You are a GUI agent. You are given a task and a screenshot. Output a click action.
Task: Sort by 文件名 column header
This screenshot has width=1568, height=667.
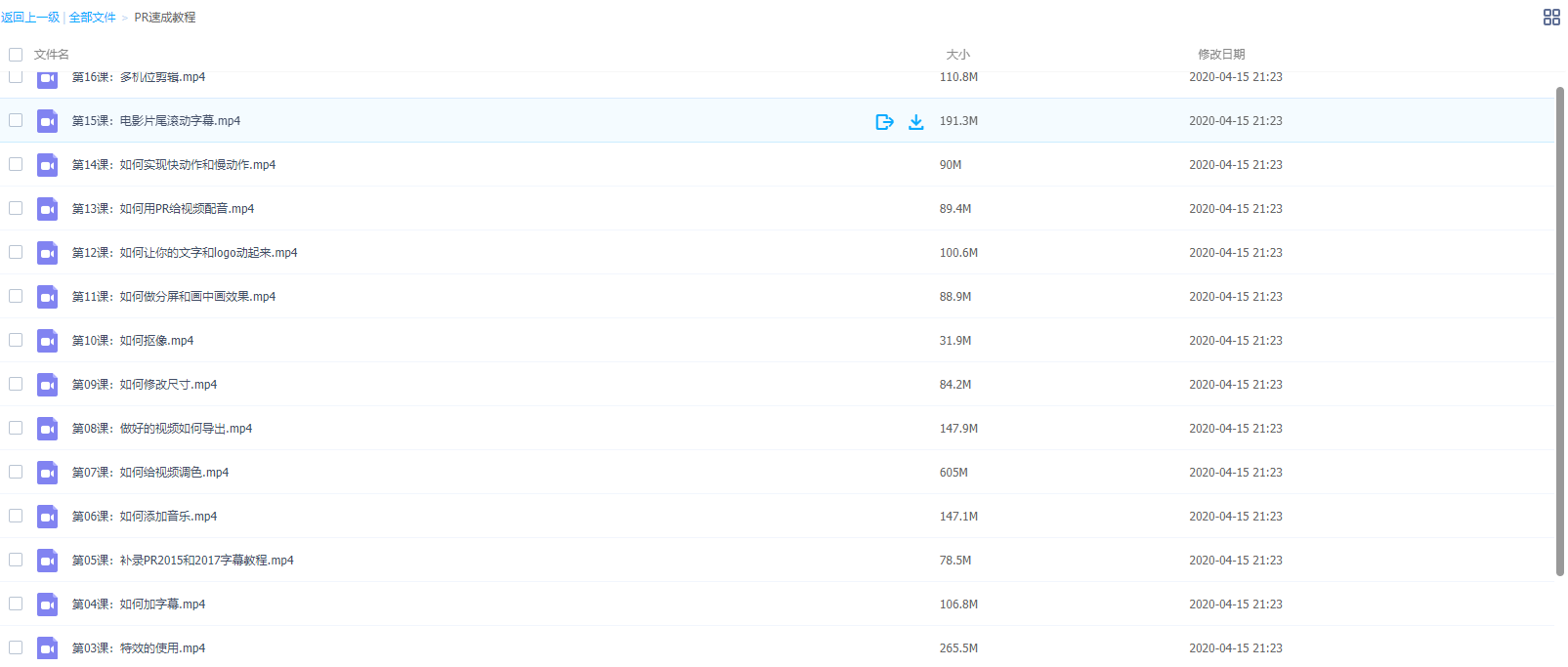[x=52, y=55]
